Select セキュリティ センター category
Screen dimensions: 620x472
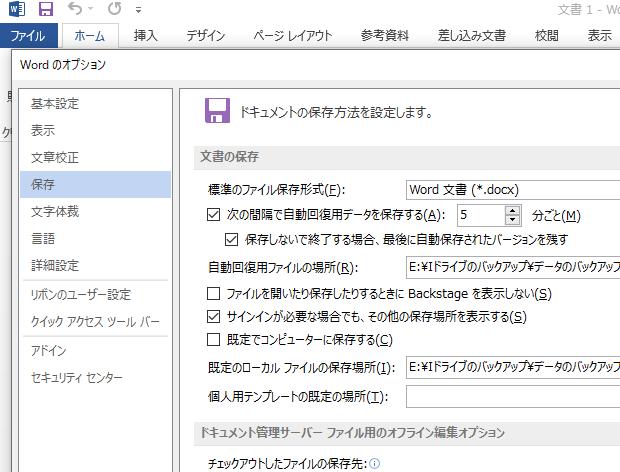[77, 378]
